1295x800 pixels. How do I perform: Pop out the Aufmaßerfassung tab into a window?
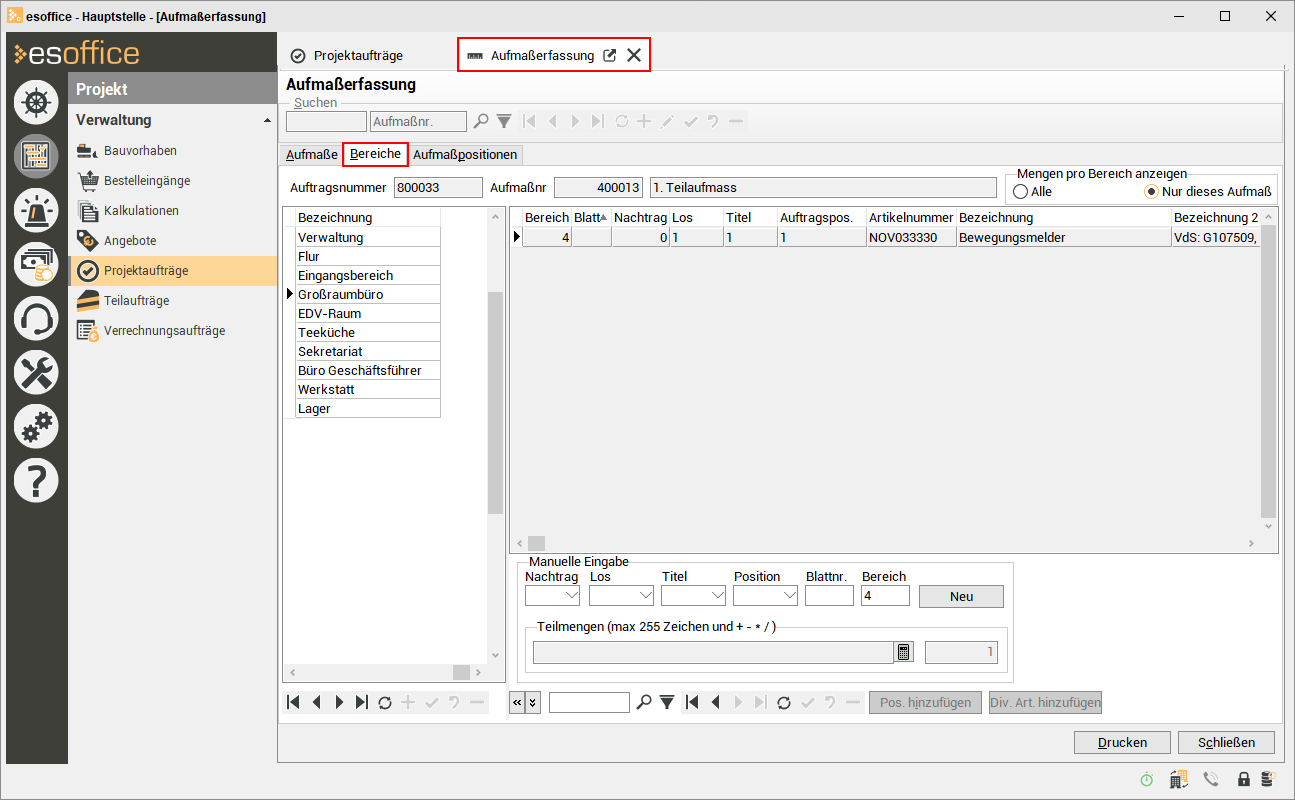[x=610, y=55]
